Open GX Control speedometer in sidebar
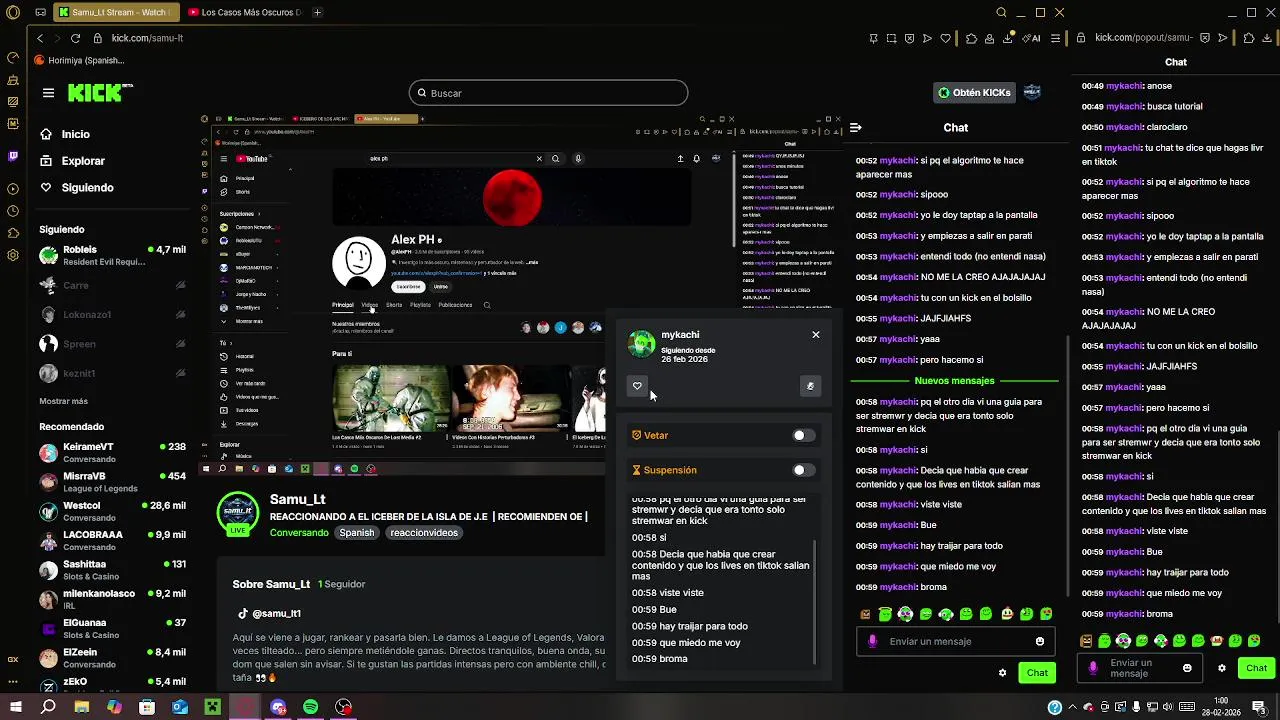1280x720 pixels. click(x=12, y=58)
